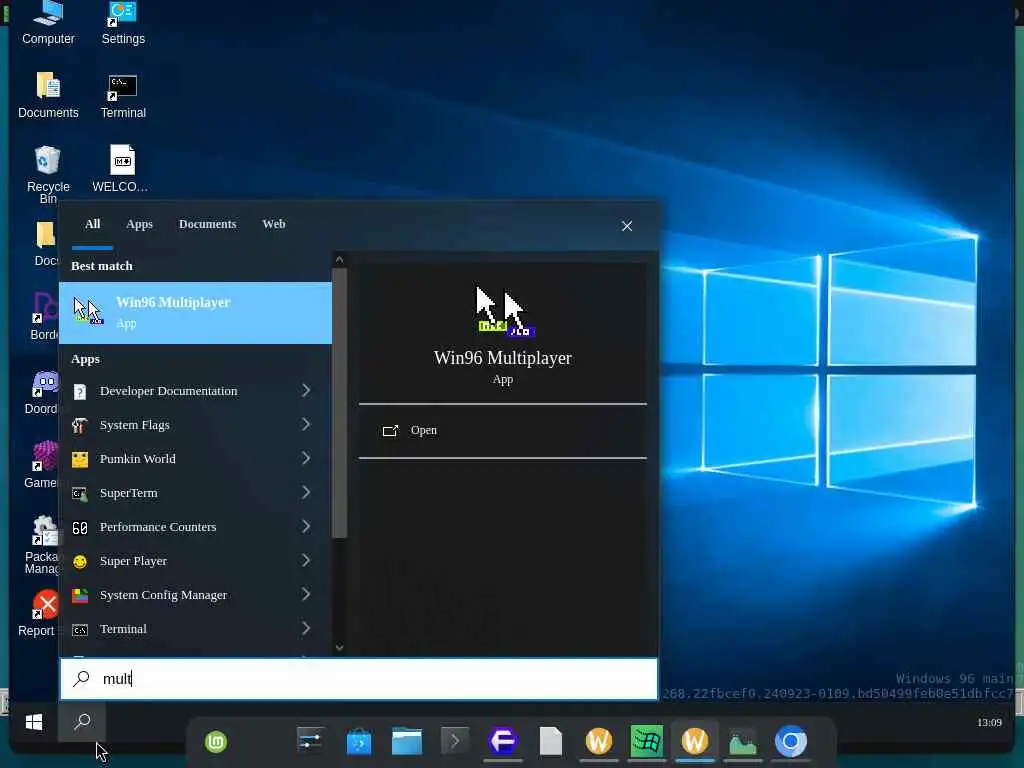1024x768 pixels.
Task: Click the scrollbar up arrow
Action: click(x=339, y=259)
